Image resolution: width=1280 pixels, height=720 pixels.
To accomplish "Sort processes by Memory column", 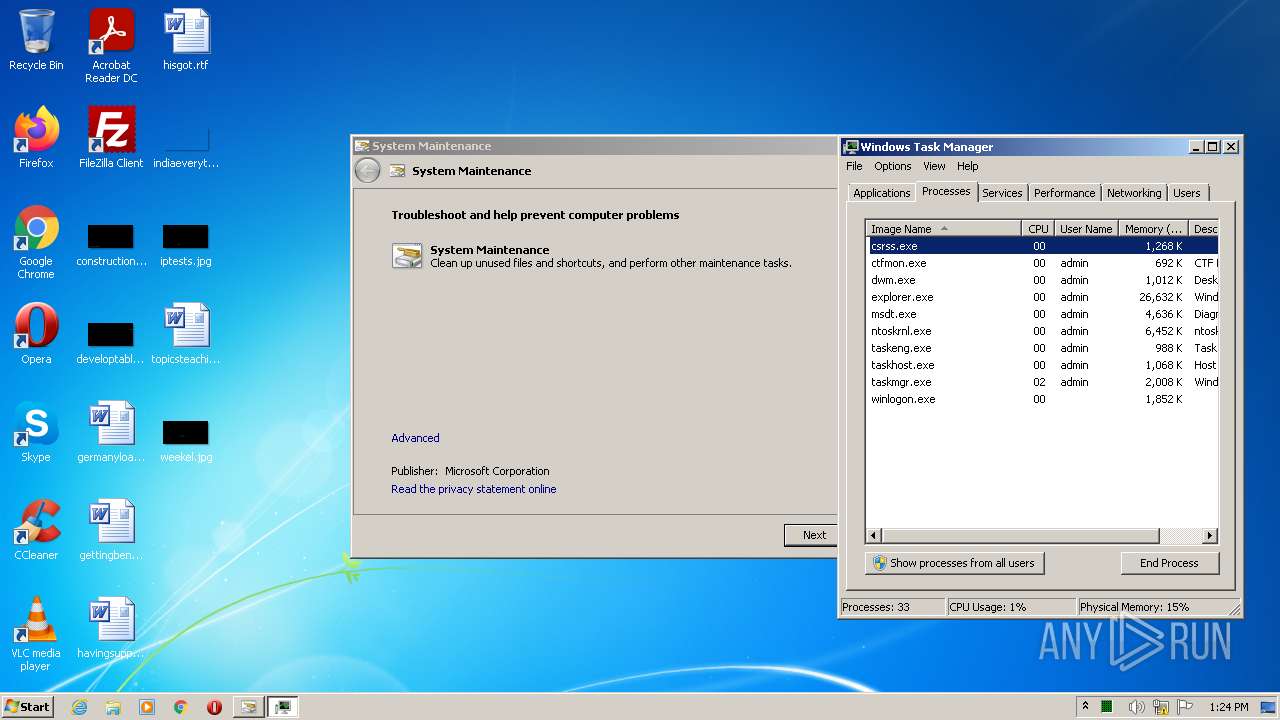I will click(1153, 229).
